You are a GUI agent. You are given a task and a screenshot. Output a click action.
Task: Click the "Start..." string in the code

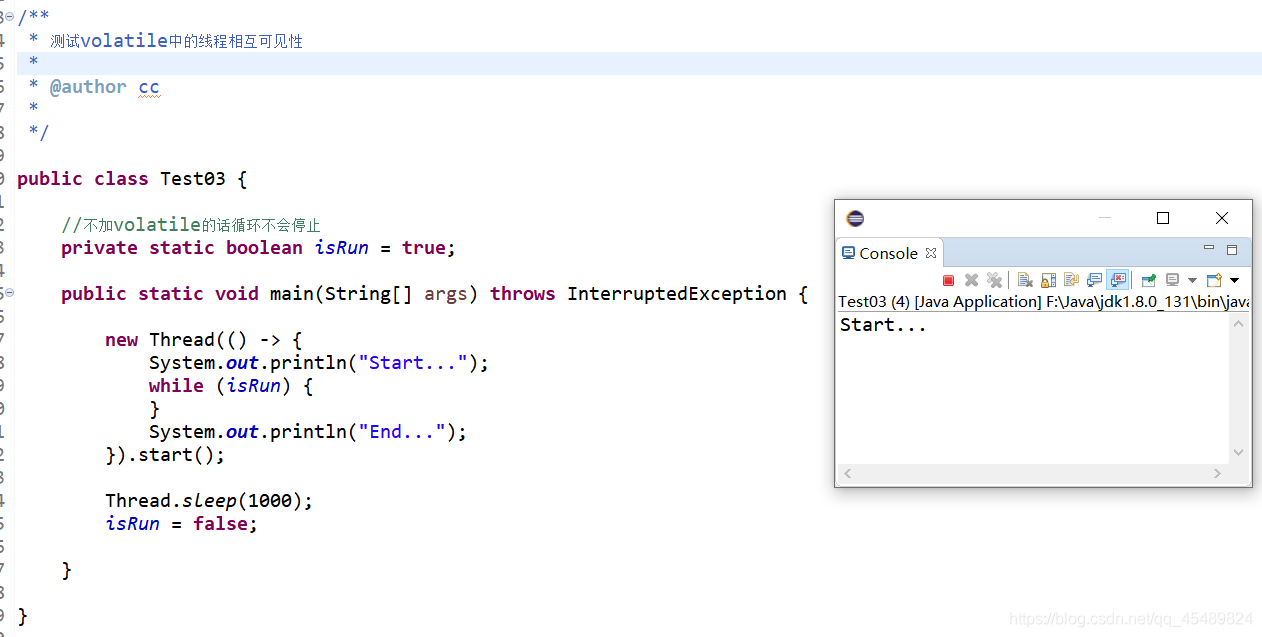(414, 363)
